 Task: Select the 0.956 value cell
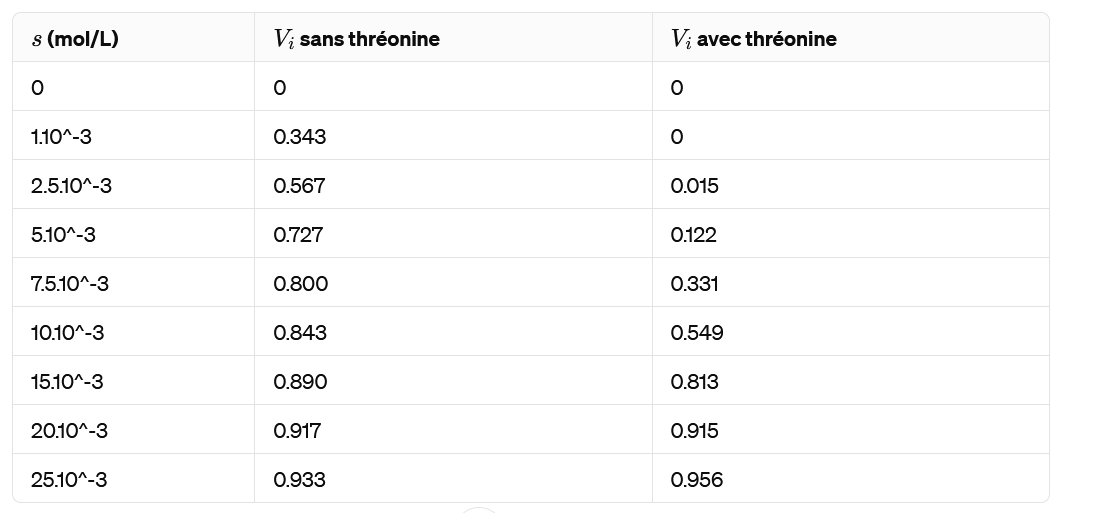[x=697, y=480]
